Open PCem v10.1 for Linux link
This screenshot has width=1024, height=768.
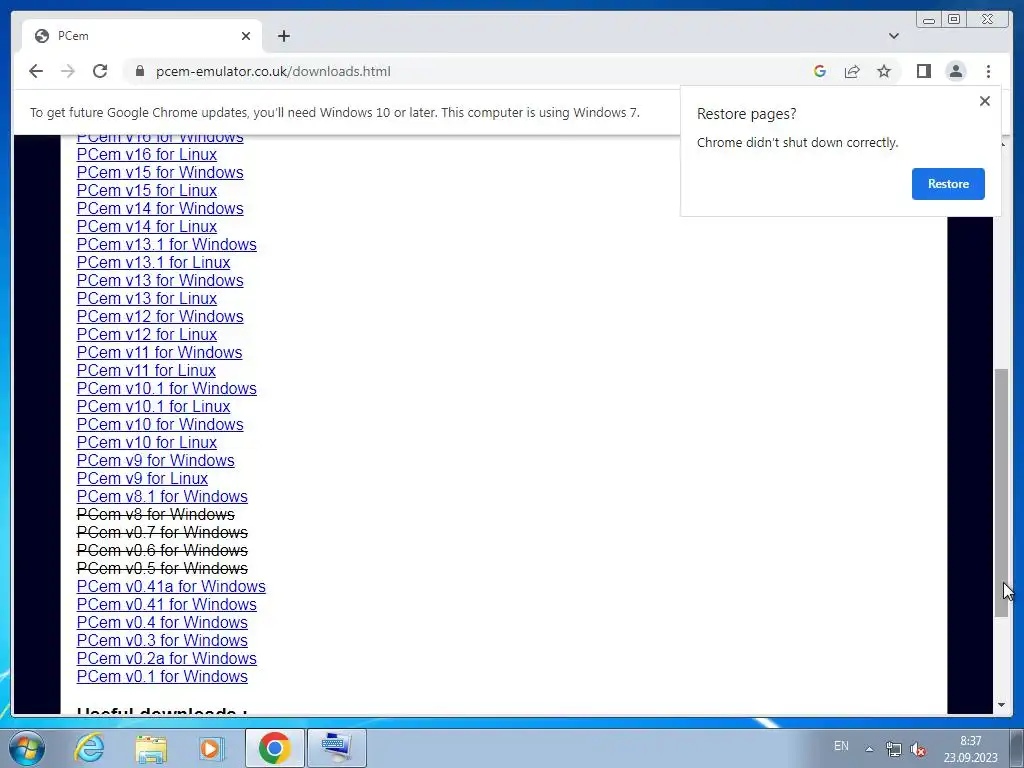[x=153, y=406]
